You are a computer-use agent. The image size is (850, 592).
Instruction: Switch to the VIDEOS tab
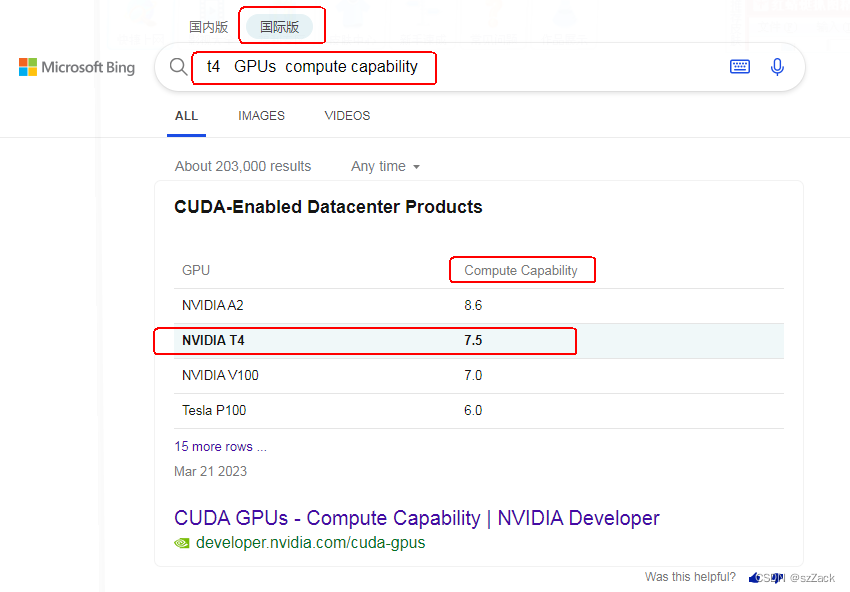point(347,115)
